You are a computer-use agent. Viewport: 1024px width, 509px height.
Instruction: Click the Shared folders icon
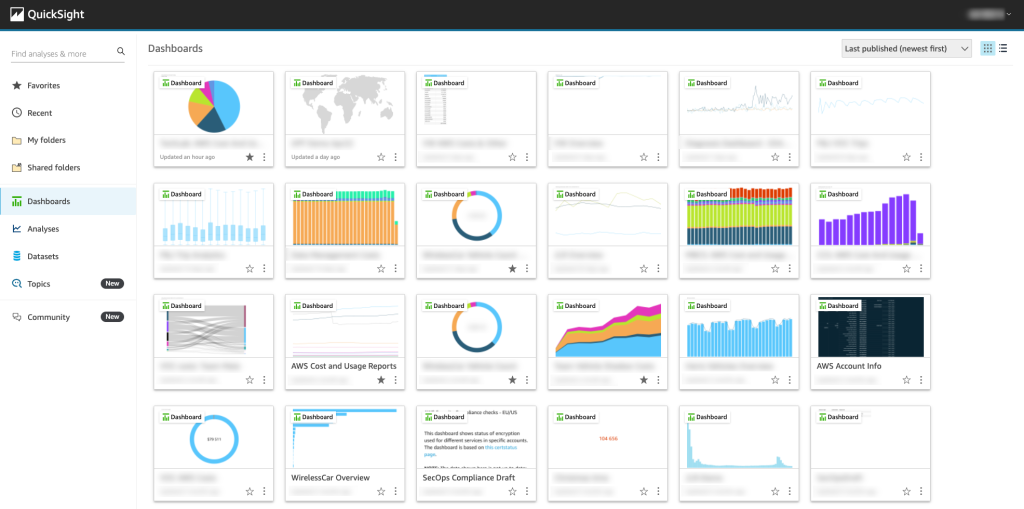pyautogui.click(x=17, y=168)
